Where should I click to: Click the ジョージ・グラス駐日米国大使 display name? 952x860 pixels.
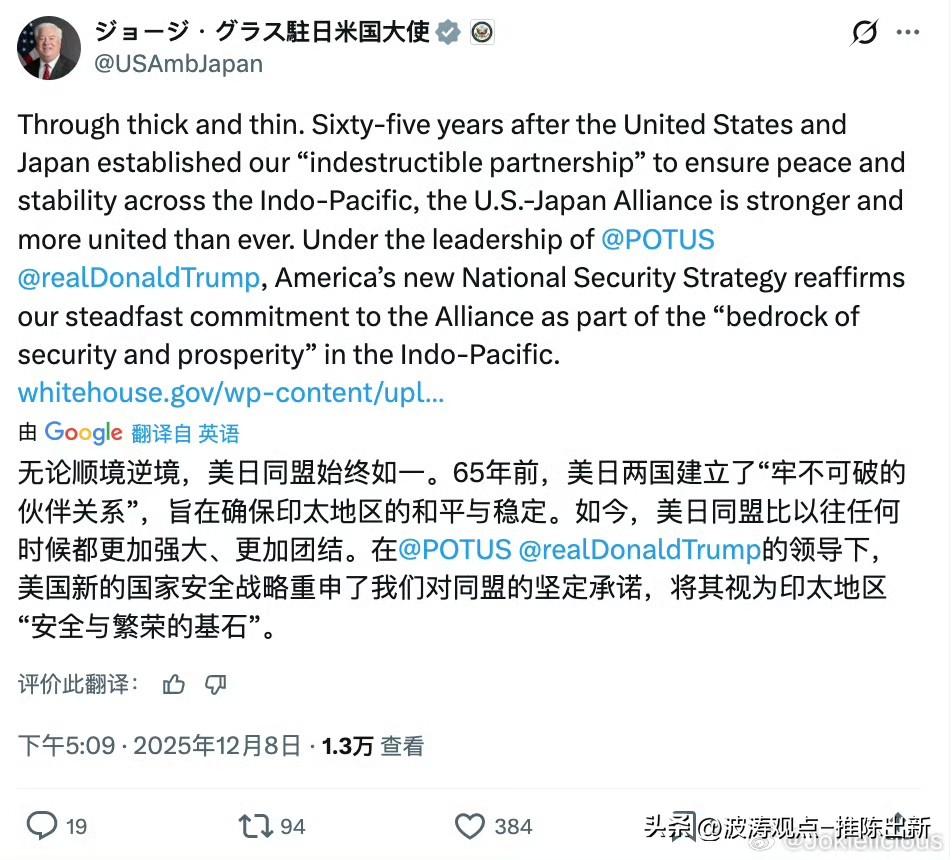pos(262,31)
